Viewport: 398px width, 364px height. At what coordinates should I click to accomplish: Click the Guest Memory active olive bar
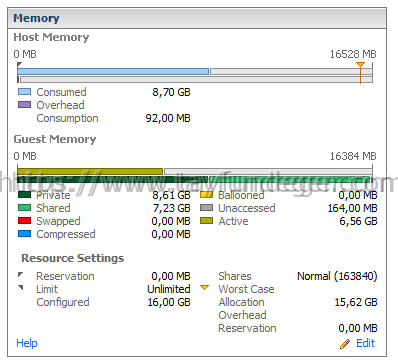tap(90, 171)
